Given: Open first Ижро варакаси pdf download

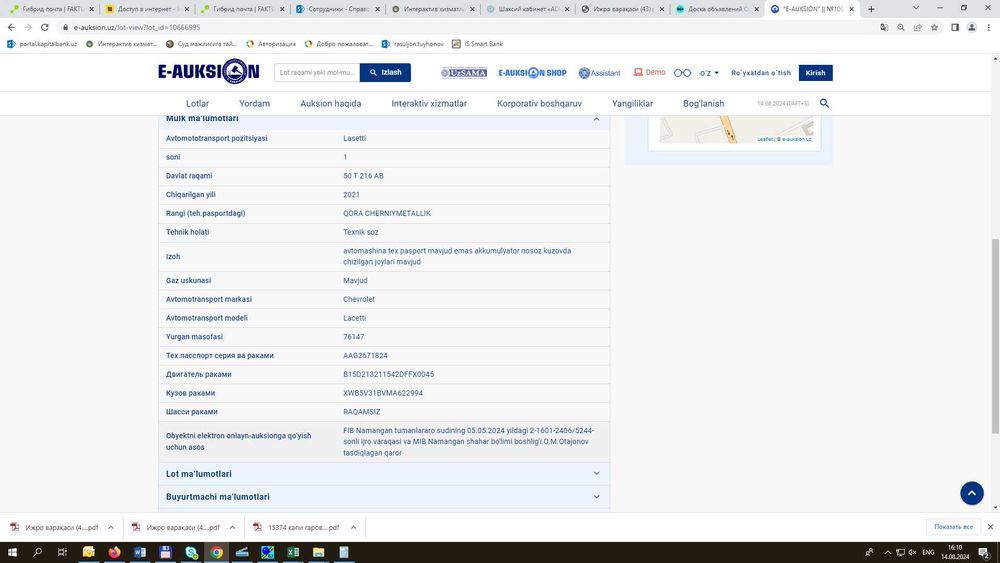Looking at the screenshot, I should pyautogui.click(x=55, y=527).
